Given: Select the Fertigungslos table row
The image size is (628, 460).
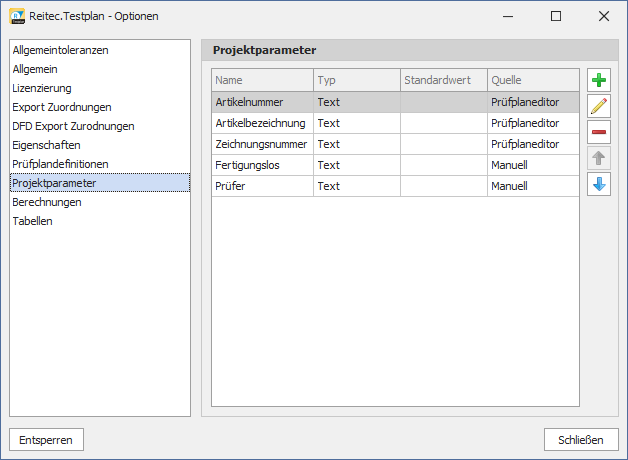Looking at the screenshot, I should 395,165.
